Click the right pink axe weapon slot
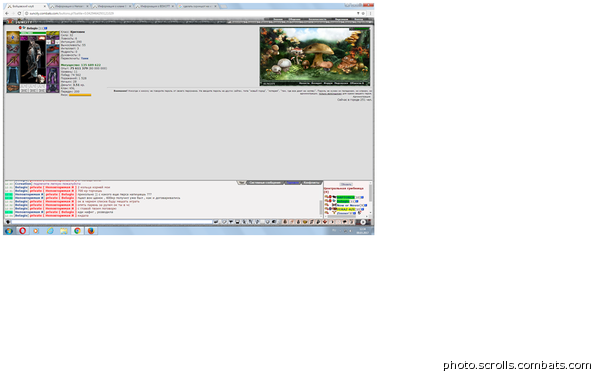Image resolution: width=600 pixels, height=375 pixels. click(53, 60)
